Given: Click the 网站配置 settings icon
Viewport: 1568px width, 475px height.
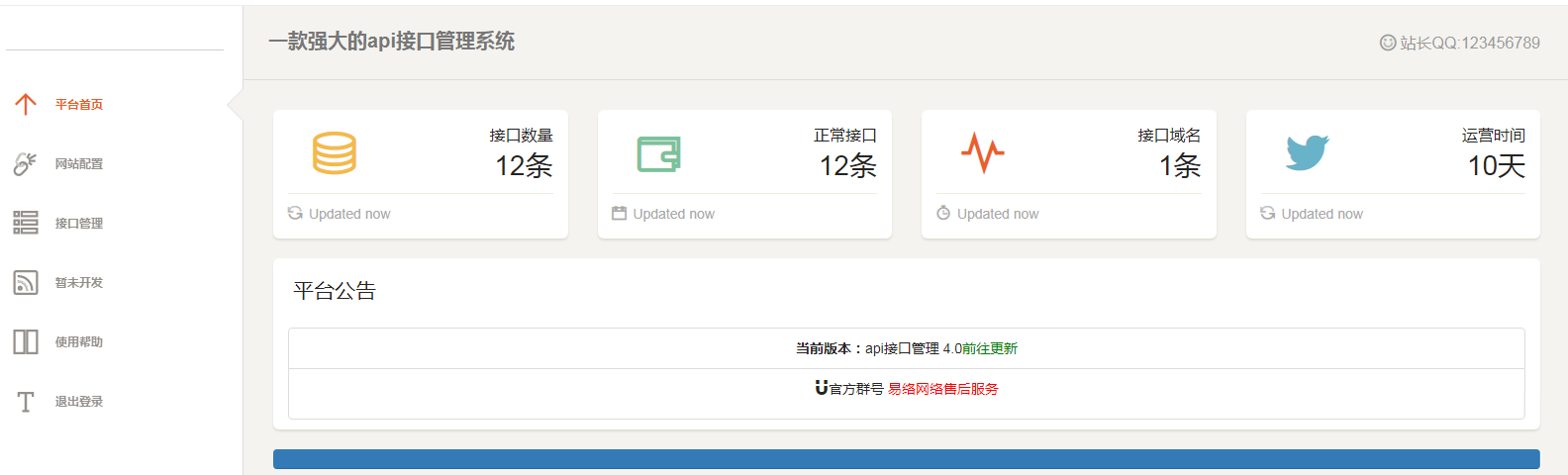Looking at the screenshot, I should pyautogui.click(x=26, y=163).
